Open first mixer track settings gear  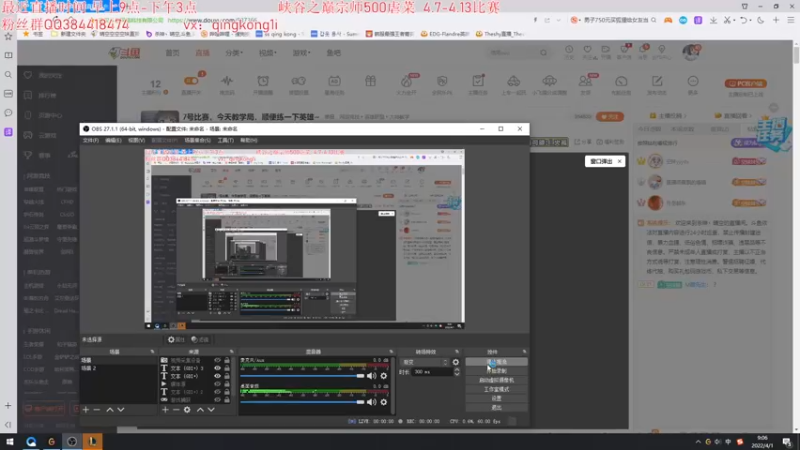384,376
